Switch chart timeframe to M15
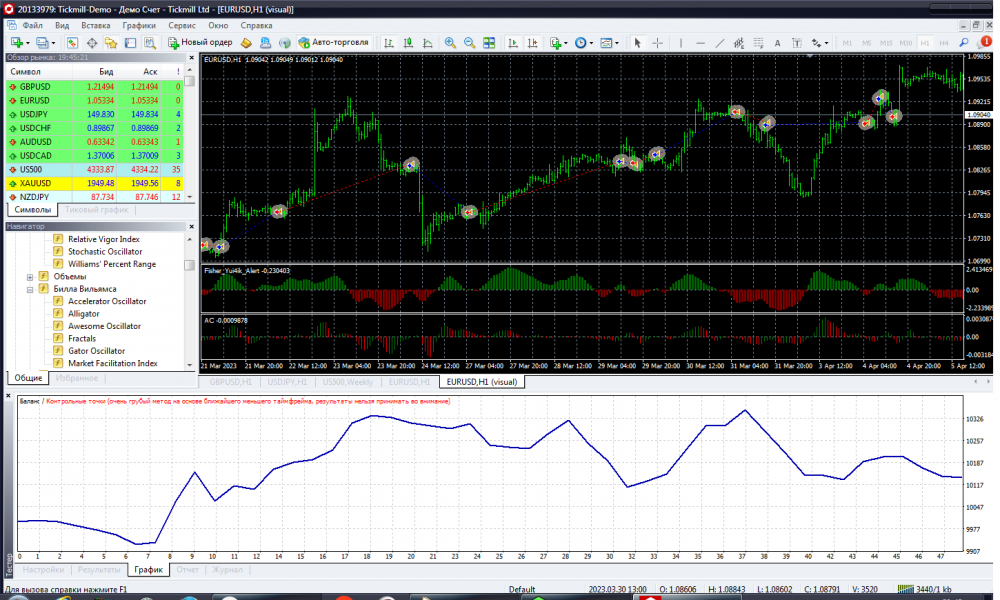1000x600 pixels. point(886,43)
